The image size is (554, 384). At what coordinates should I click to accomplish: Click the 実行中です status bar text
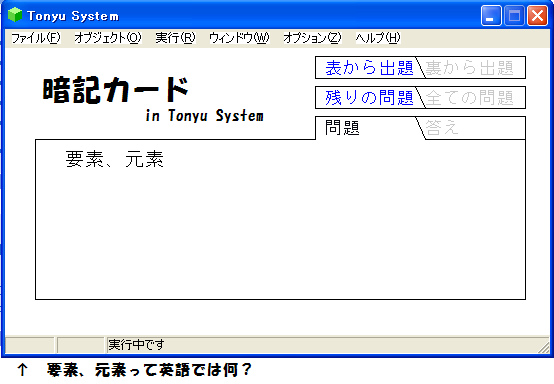[x=136, y=344]
